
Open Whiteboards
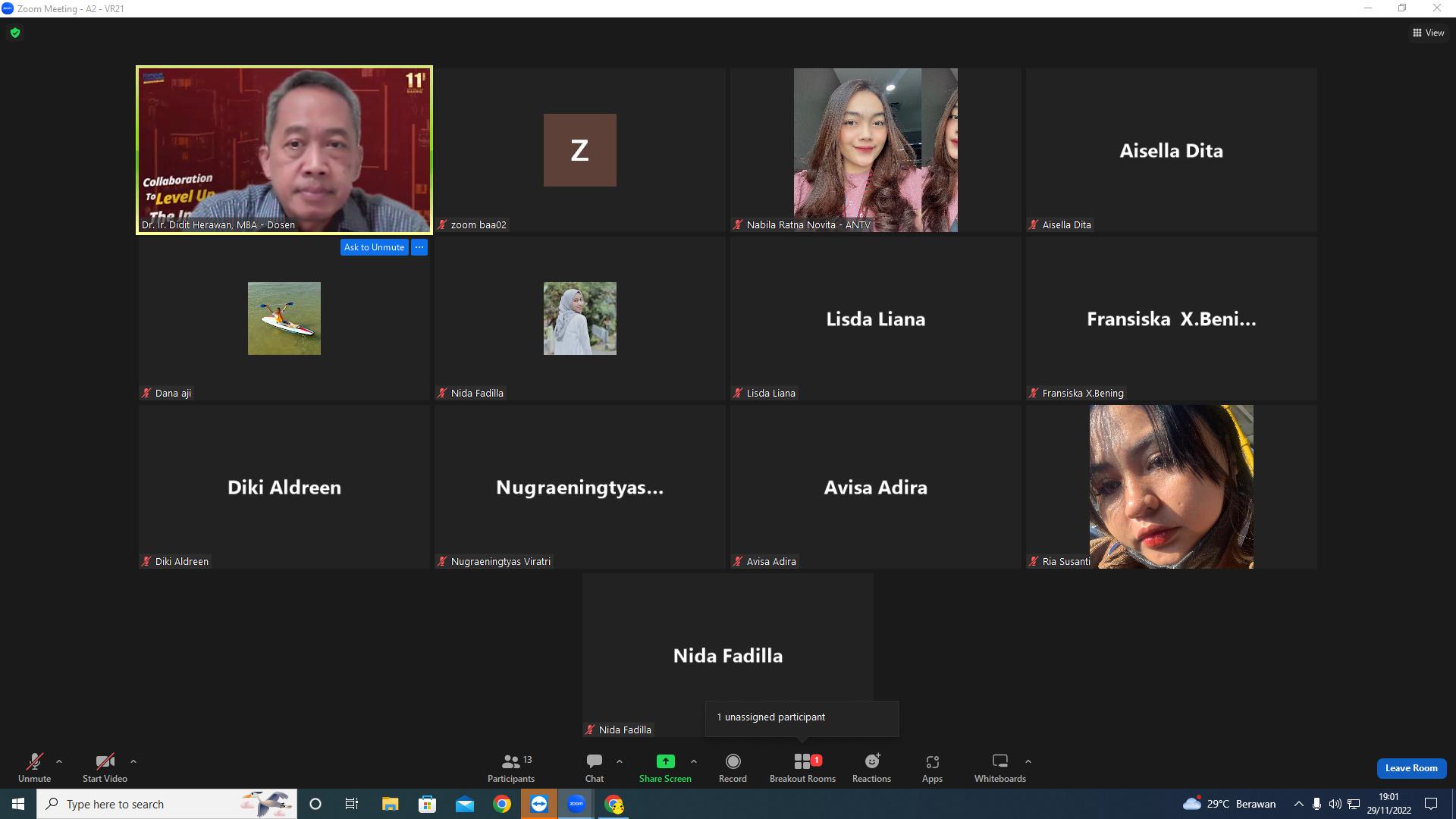[1000, 767]
